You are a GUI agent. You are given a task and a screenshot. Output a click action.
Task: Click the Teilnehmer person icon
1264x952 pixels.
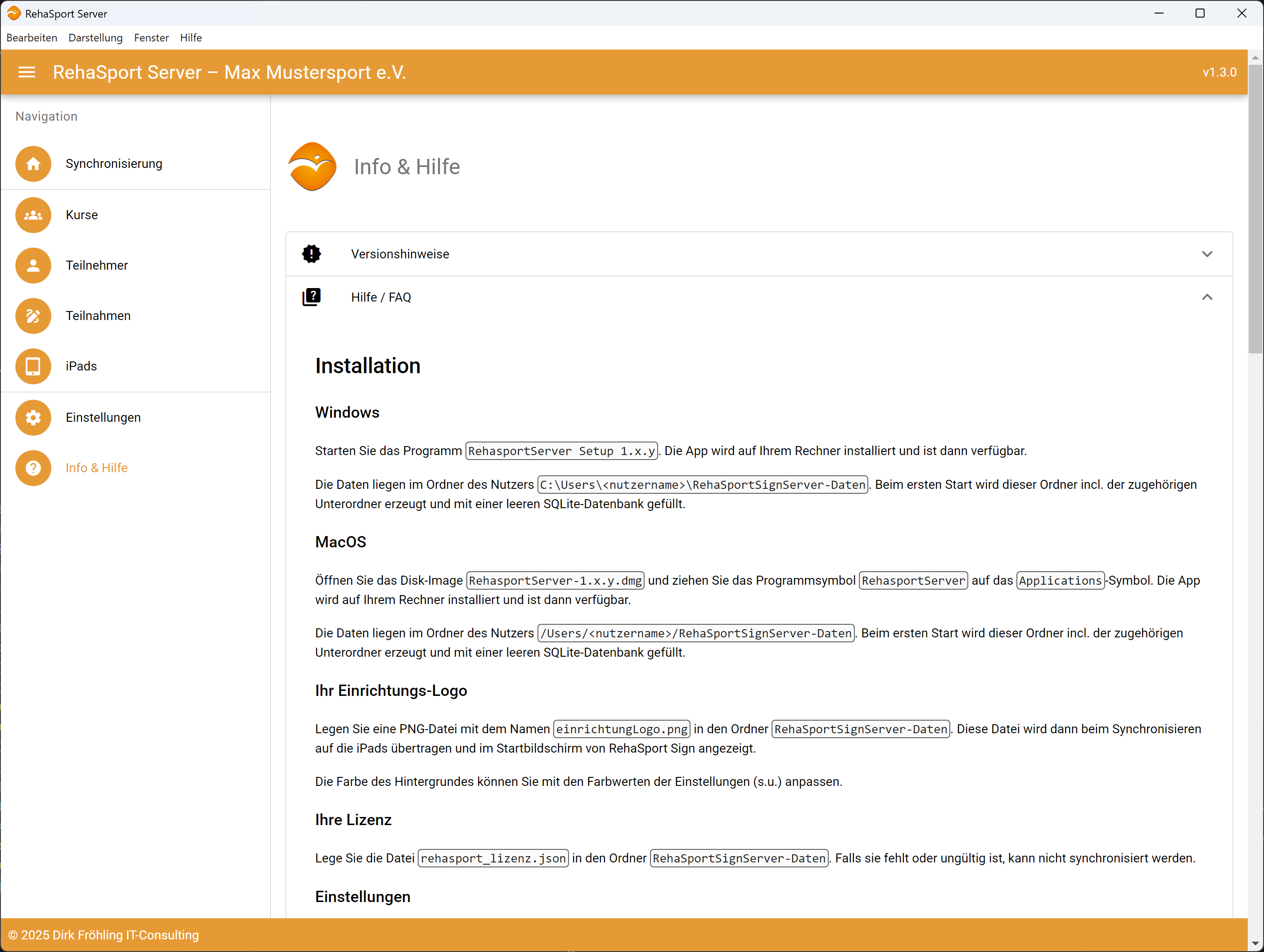33,266
